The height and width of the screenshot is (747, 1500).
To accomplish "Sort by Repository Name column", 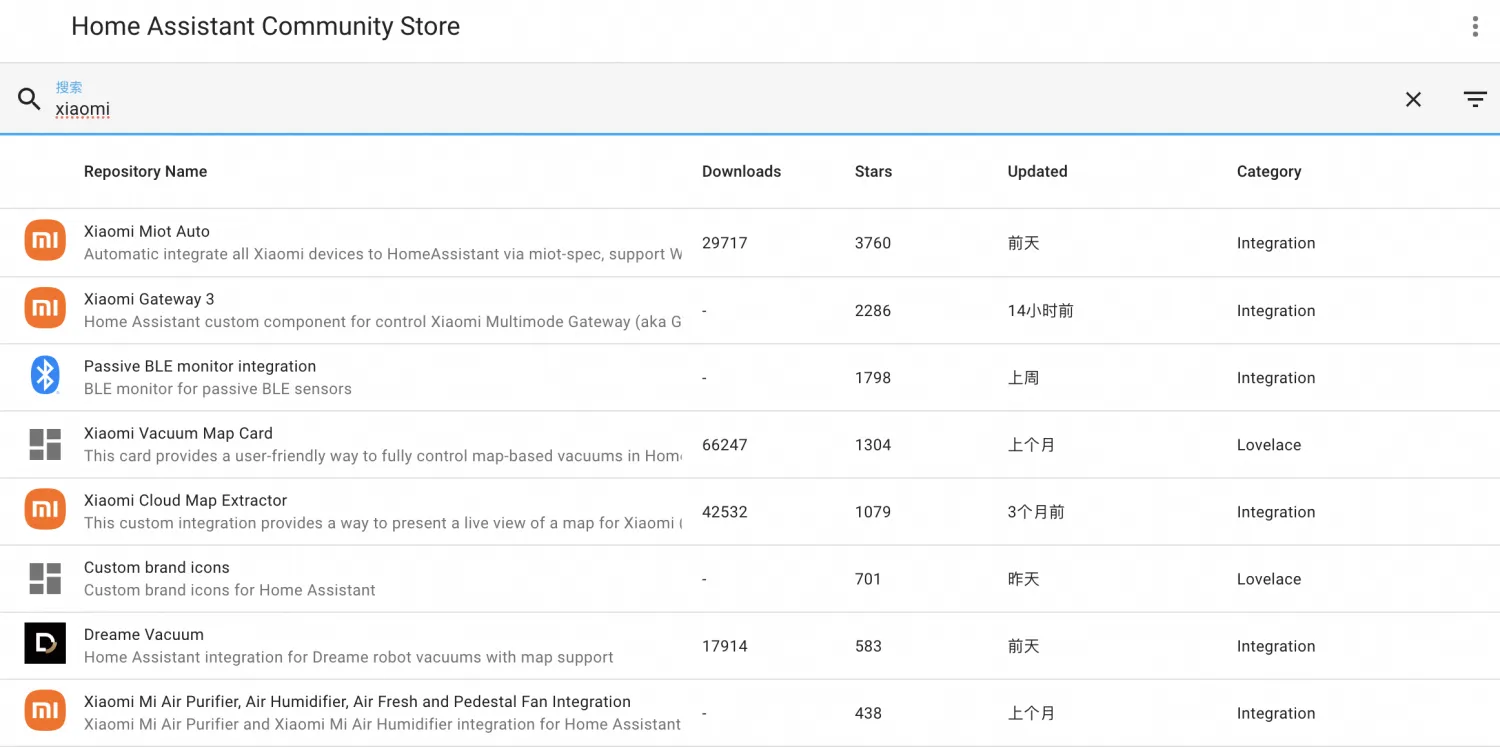I will [145, 171].
